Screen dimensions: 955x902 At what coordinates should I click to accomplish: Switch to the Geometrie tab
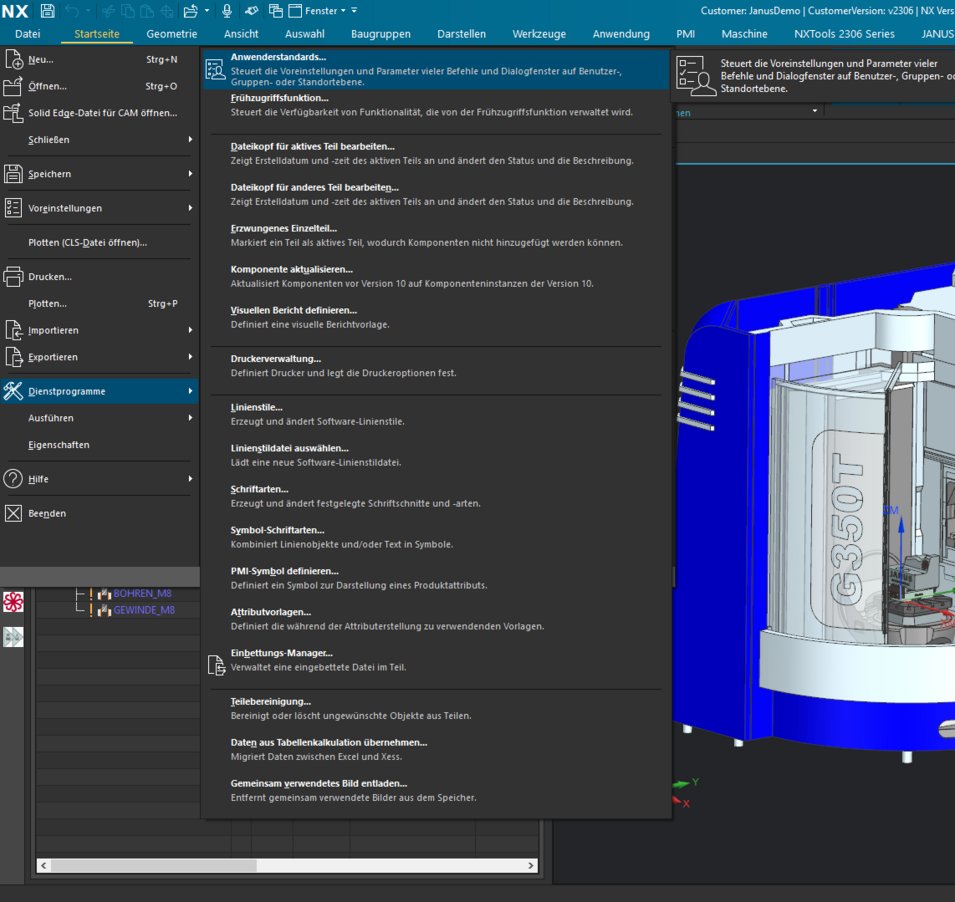click(172, 34)
